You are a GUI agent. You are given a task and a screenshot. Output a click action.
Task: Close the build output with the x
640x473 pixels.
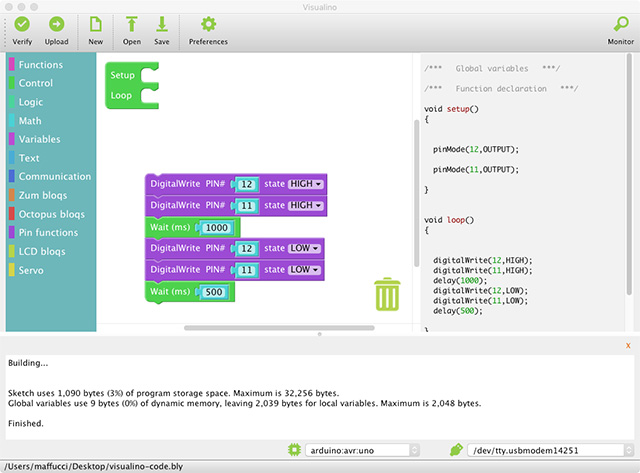click(x=628, y=345)
